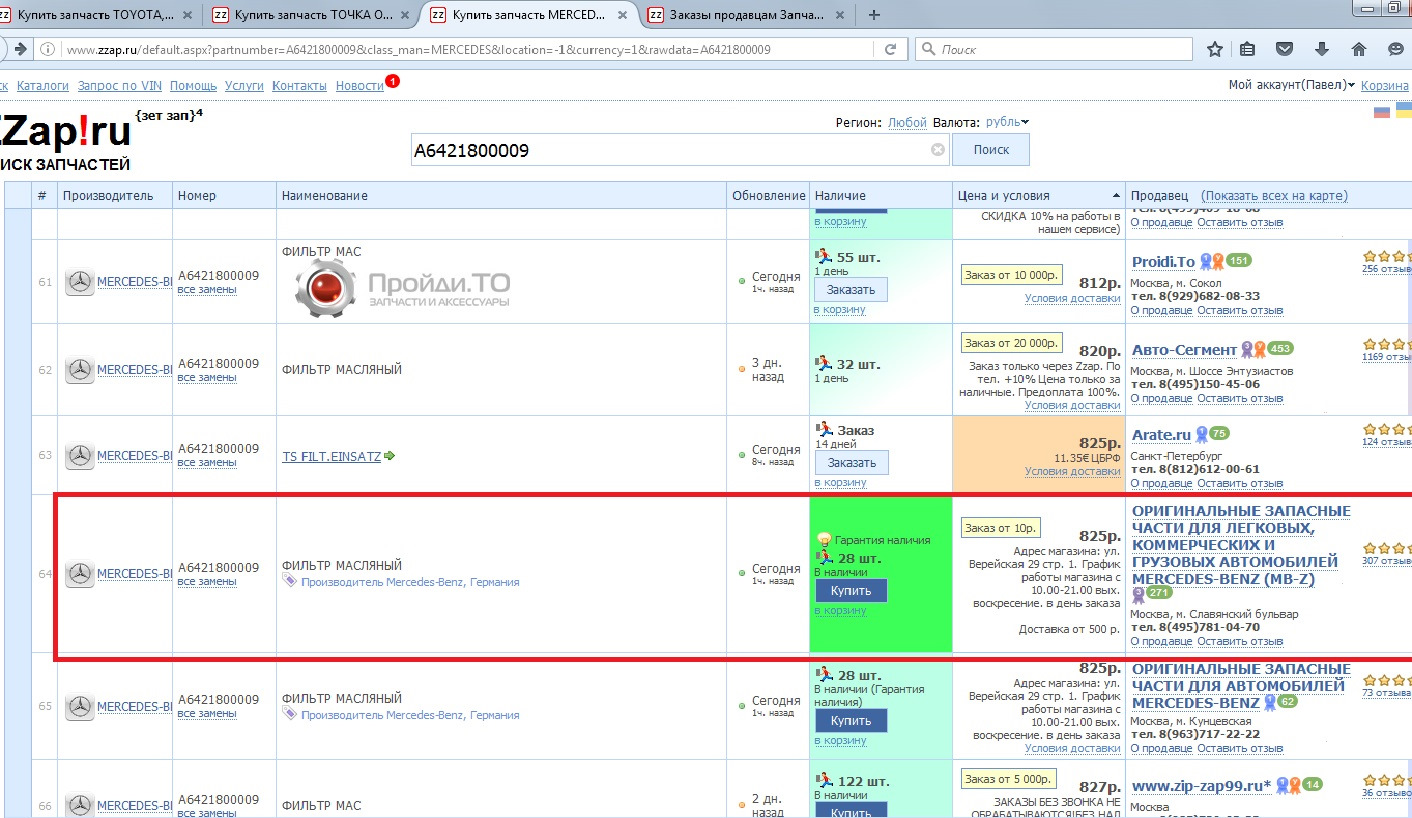Click Заказ от 10 000р. badge
The width and height of the screenshot is (1412, 818).
click(x=1011, y=274)
